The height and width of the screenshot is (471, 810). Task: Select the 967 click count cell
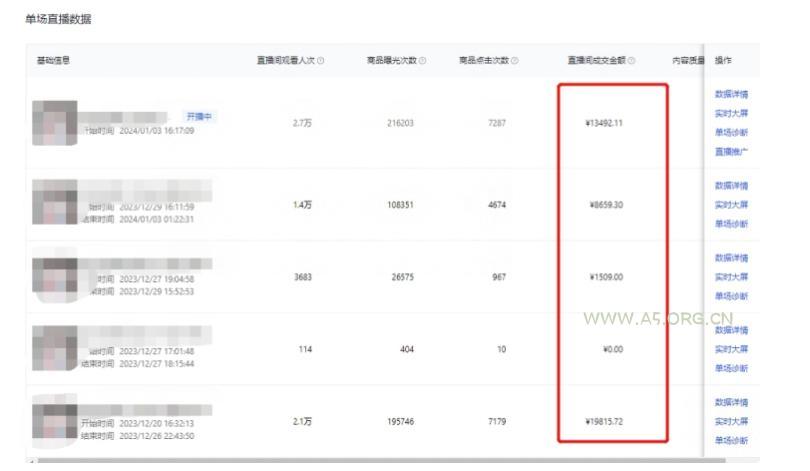point(499,277)
